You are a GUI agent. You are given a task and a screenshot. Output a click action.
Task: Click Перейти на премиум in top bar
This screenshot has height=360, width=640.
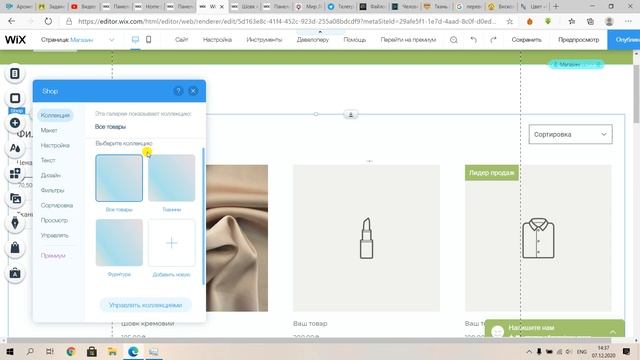[x=408, y=40]
